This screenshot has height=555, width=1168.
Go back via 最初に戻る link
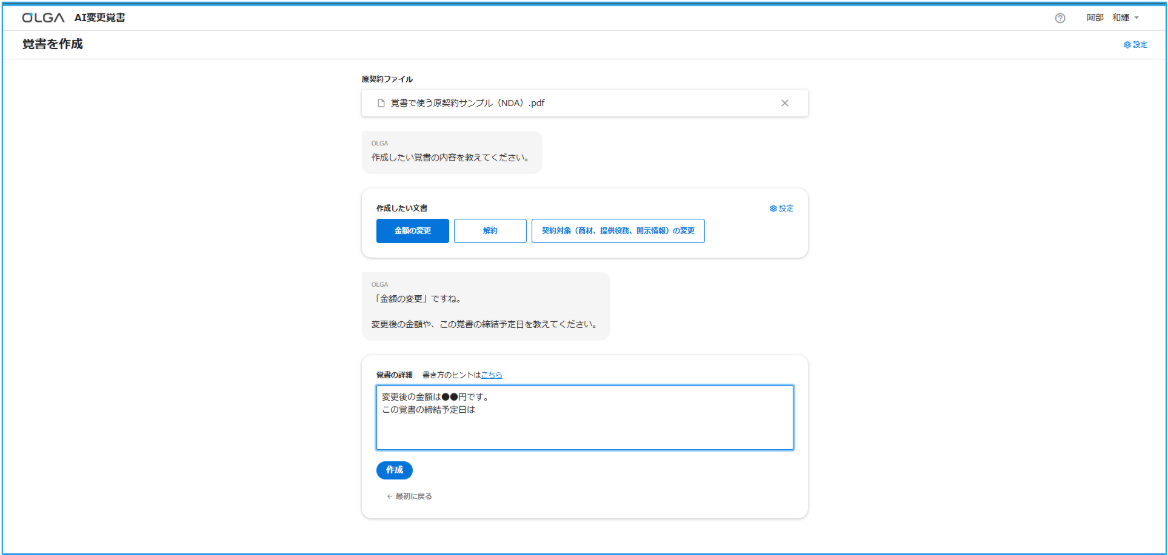[x=409, y=496]
